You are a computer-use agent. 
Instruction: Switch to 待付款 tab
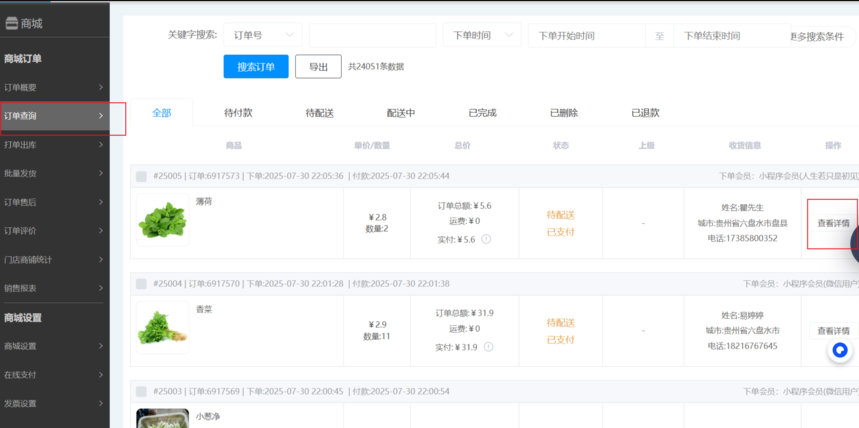click(238, 113)
